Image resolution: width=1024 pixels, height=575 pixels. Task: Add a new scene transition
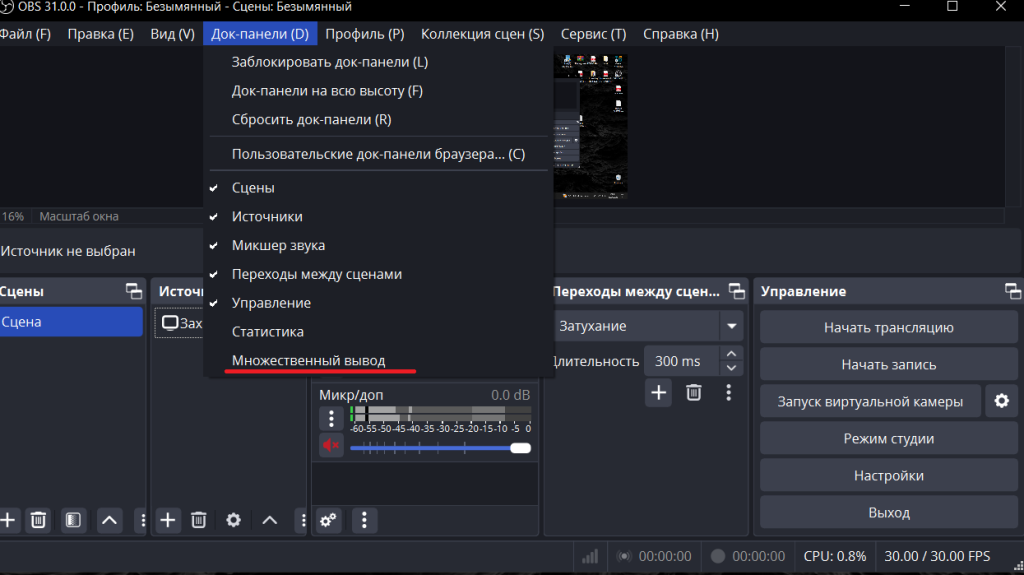pyautogui.click(x=658, y=393)
